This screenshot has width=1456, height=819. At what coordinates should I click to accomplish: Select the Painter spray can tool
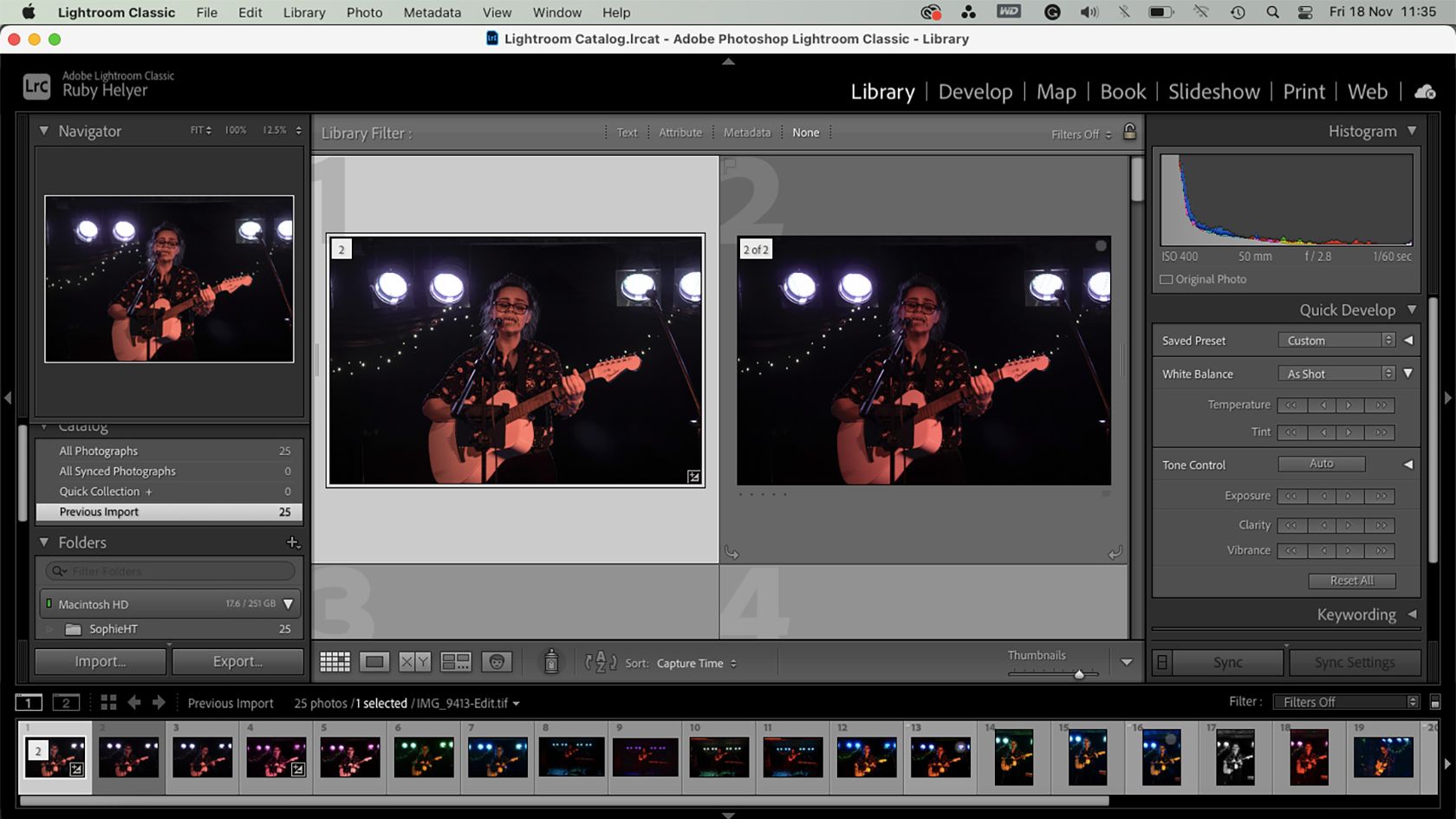click(x=551, y=662)
